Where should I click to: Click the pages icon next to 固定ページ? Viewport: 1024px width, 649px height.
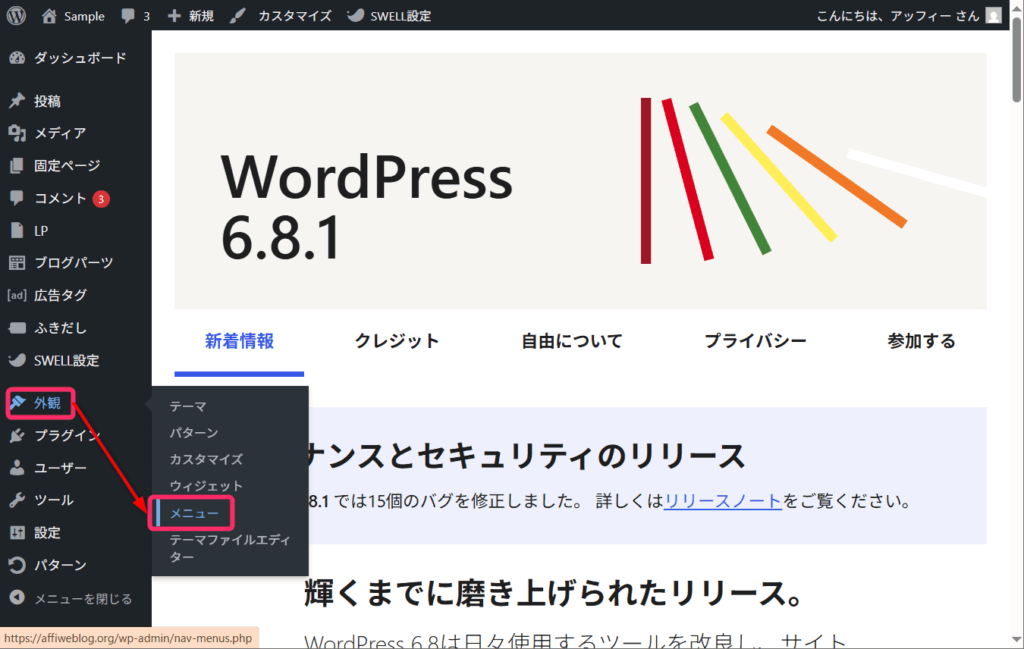(x=17, y=166)
